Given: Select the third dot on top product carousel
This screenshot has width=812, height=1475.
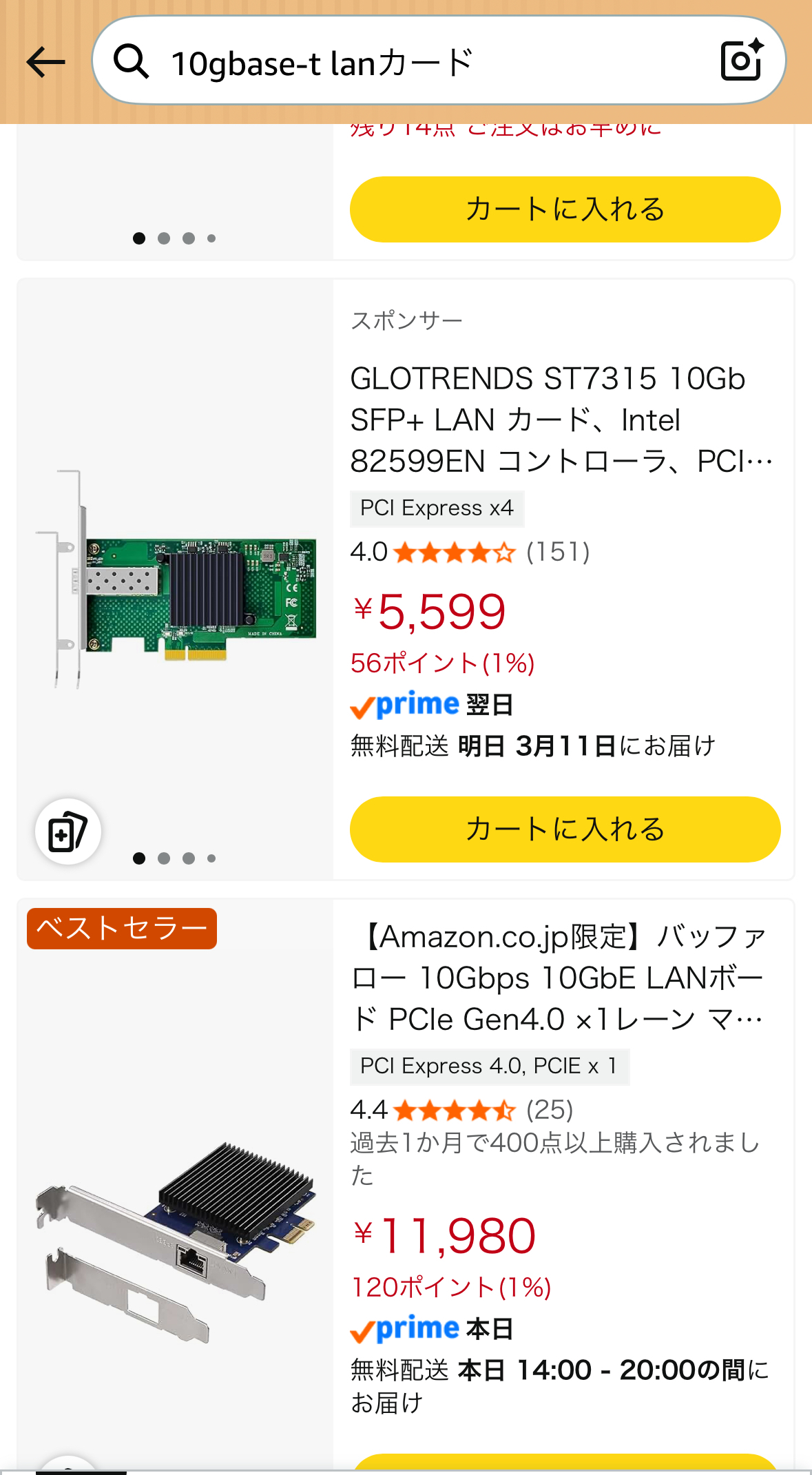Looking at the screenshot, I should pos(189,238).
